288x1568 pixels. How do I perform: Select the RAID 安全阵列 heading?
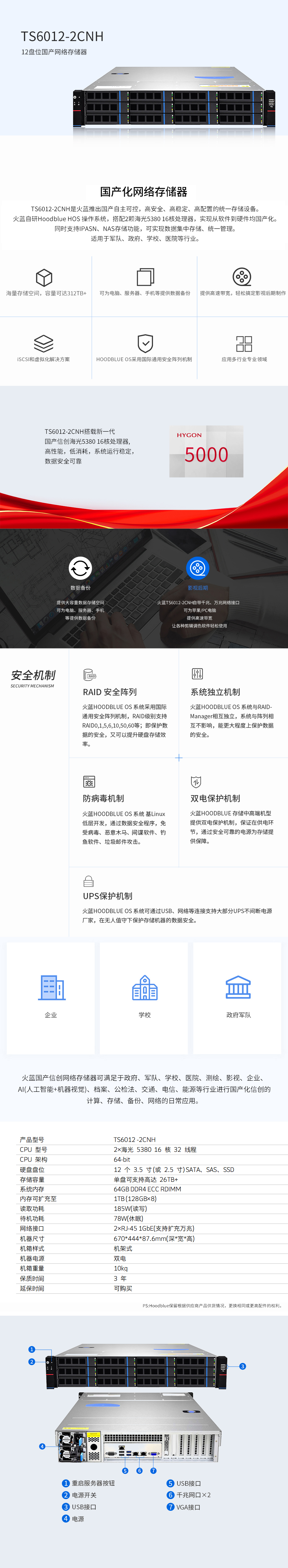(110, 692)
